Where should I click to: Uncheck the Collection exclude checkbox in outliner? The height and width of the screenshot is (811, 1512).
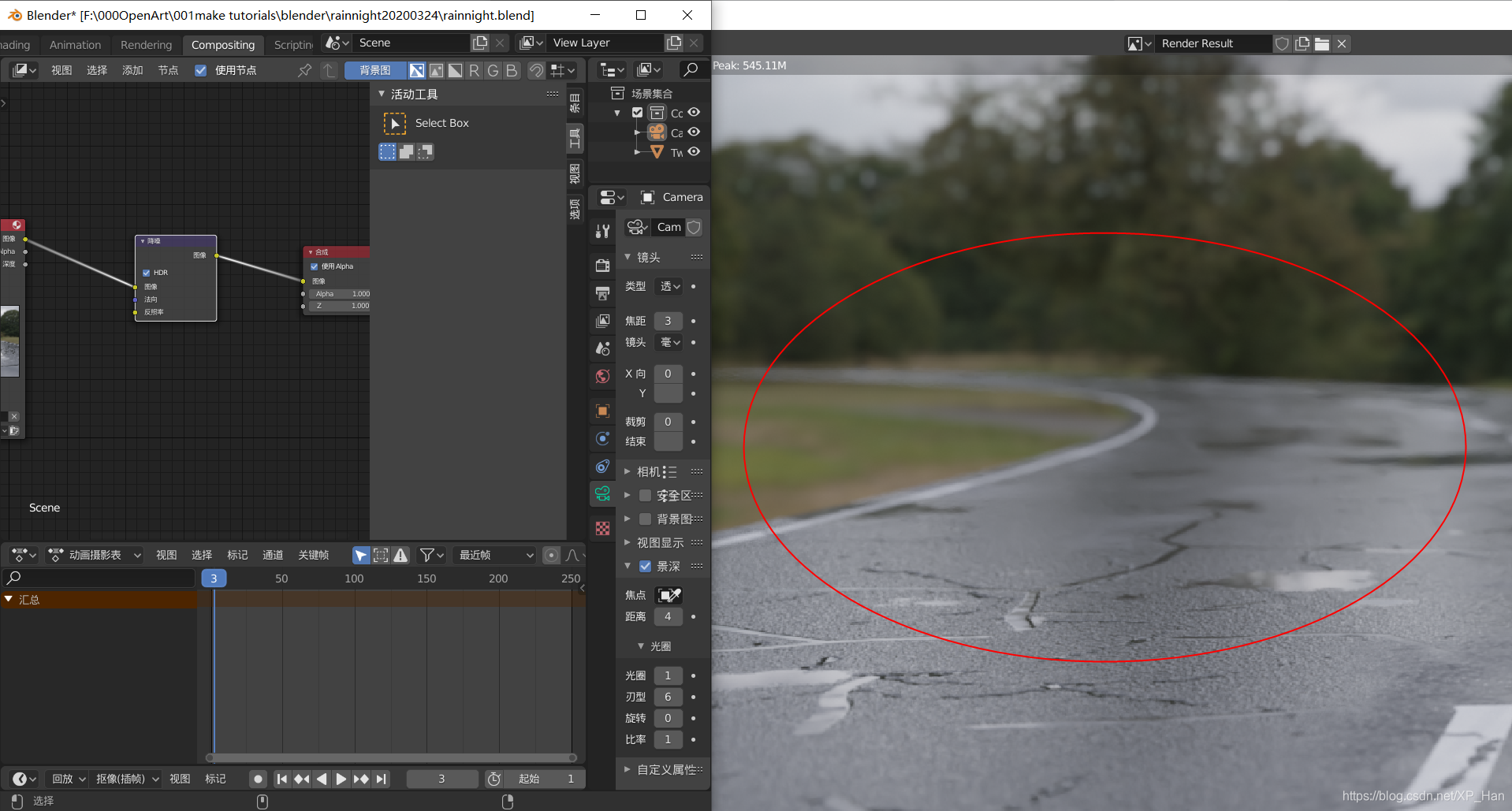[637, 113]
